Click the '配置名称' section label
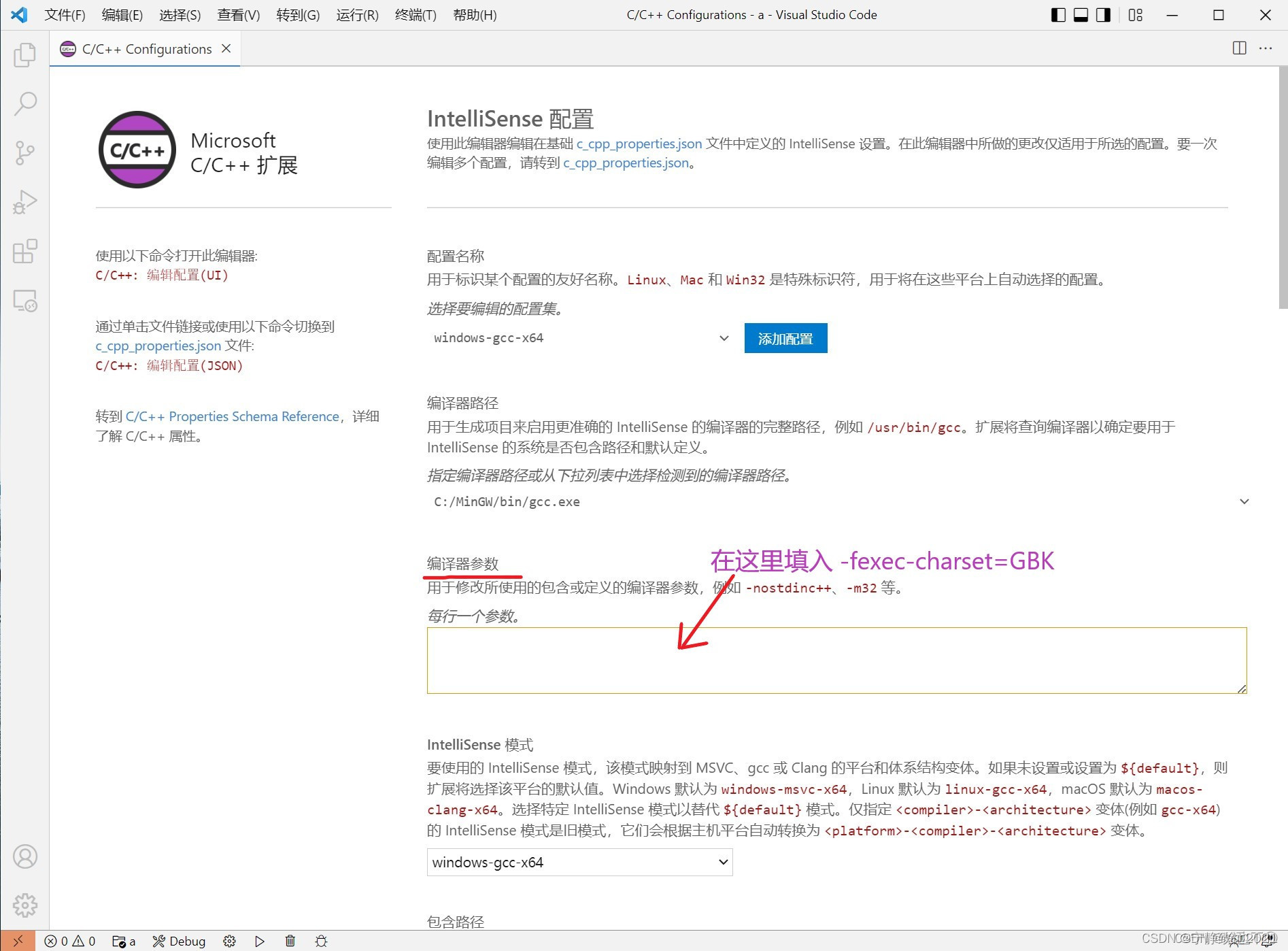 point(456,256)
